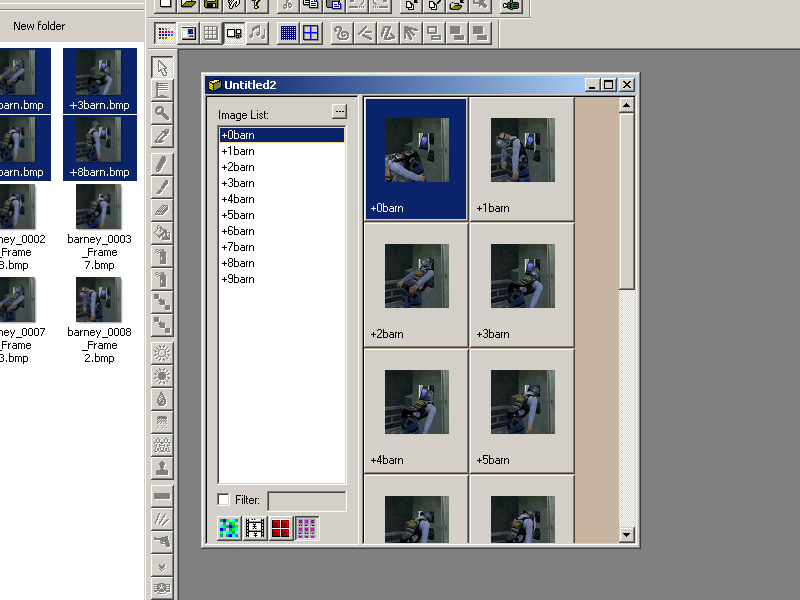Toggle the color palette toolbar button
Viewport: 800px width, 600px height.
point(165,33)
